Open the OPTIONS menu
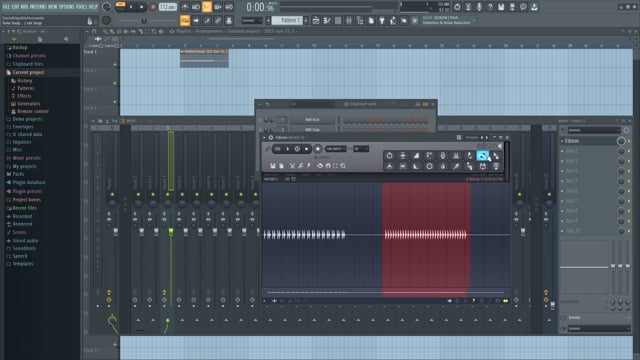This screenshot has height=360, width=640. (x=67, y=7)
